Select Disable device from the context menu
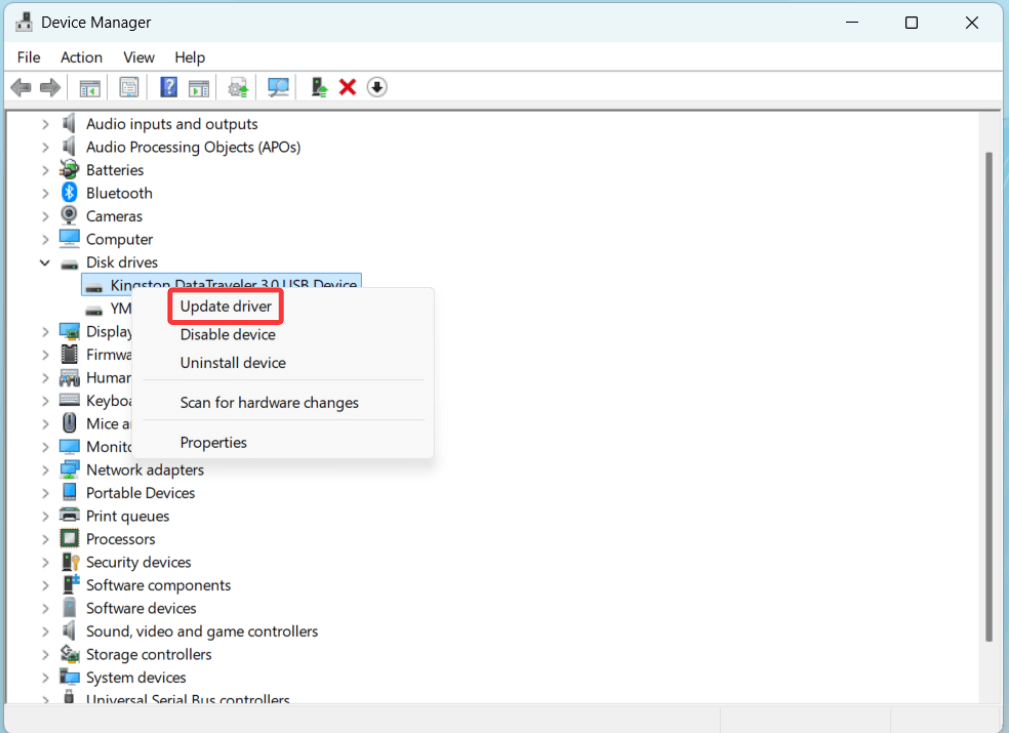 coord(227,334)
